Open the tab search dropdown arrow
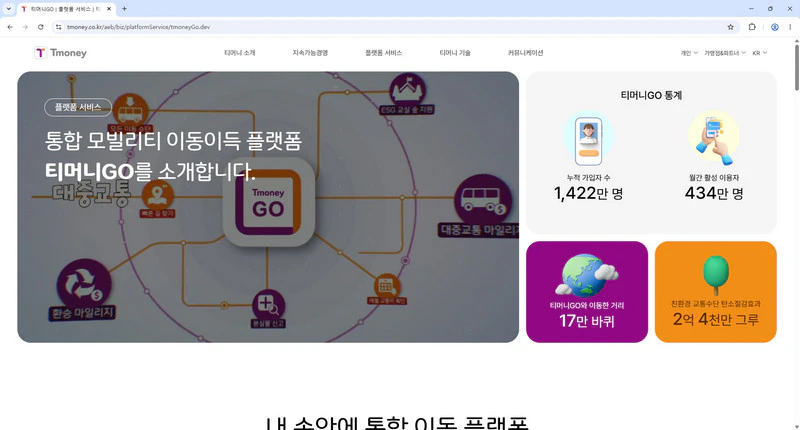 [9, 9]
